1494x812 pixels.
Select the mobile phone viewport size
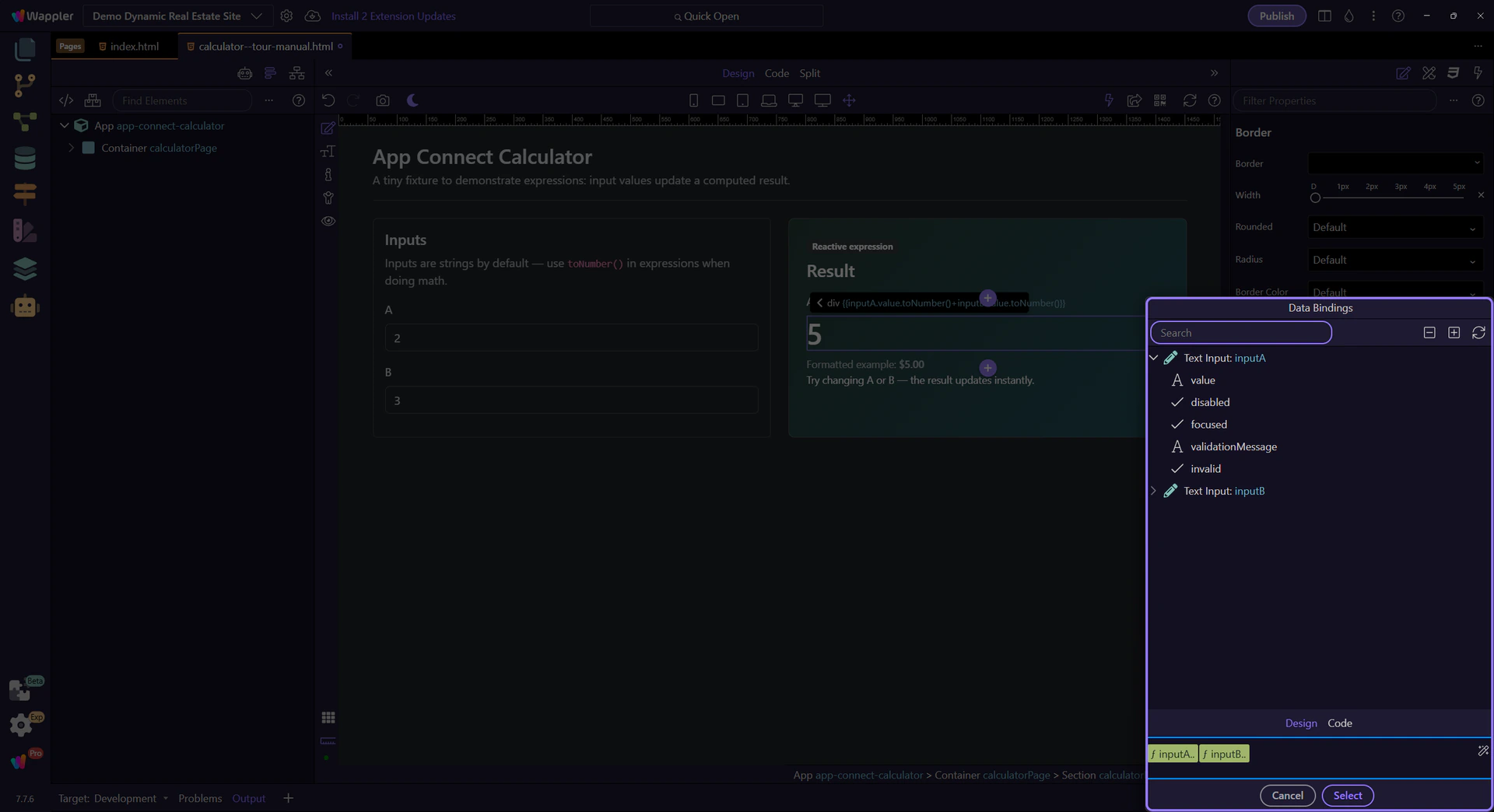click(693, 100)
